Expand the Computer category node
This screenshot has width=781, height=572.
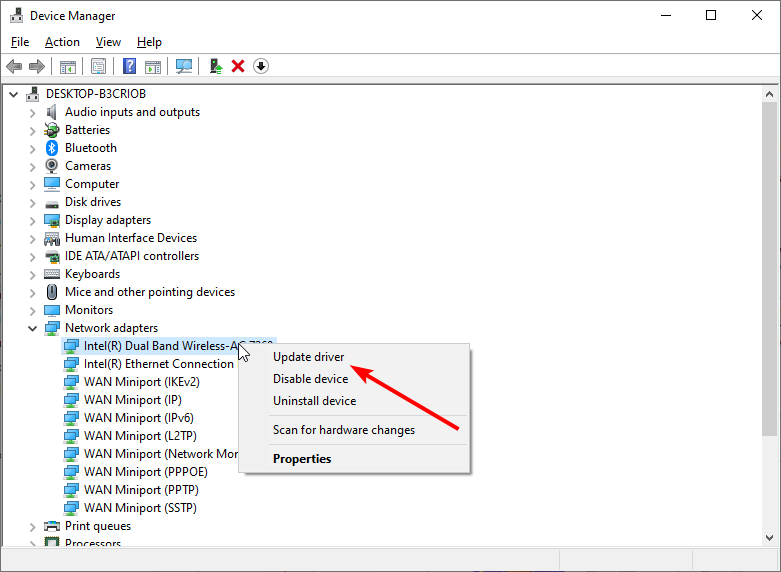[x=32, y=185]
